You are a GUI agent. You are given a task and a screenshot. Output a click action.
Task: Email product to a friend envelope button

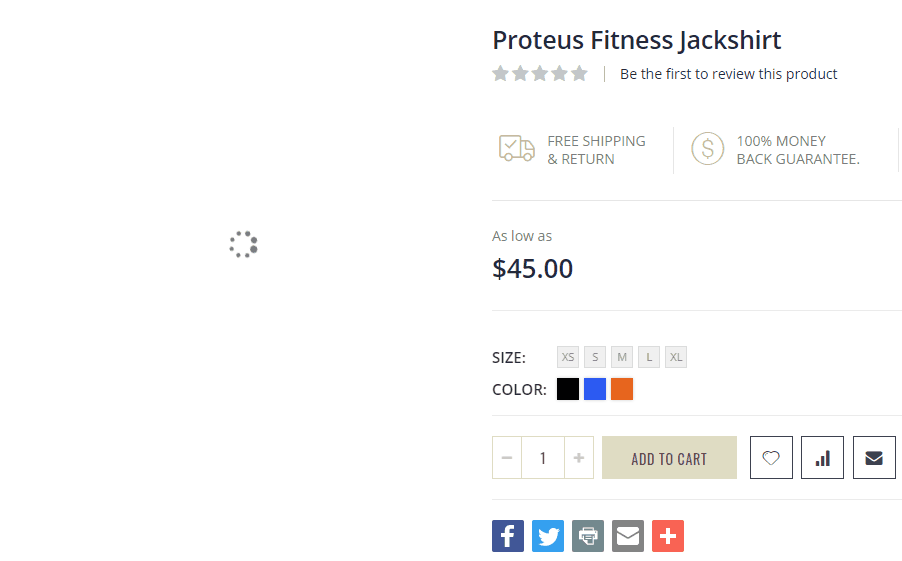click(874, 458)
